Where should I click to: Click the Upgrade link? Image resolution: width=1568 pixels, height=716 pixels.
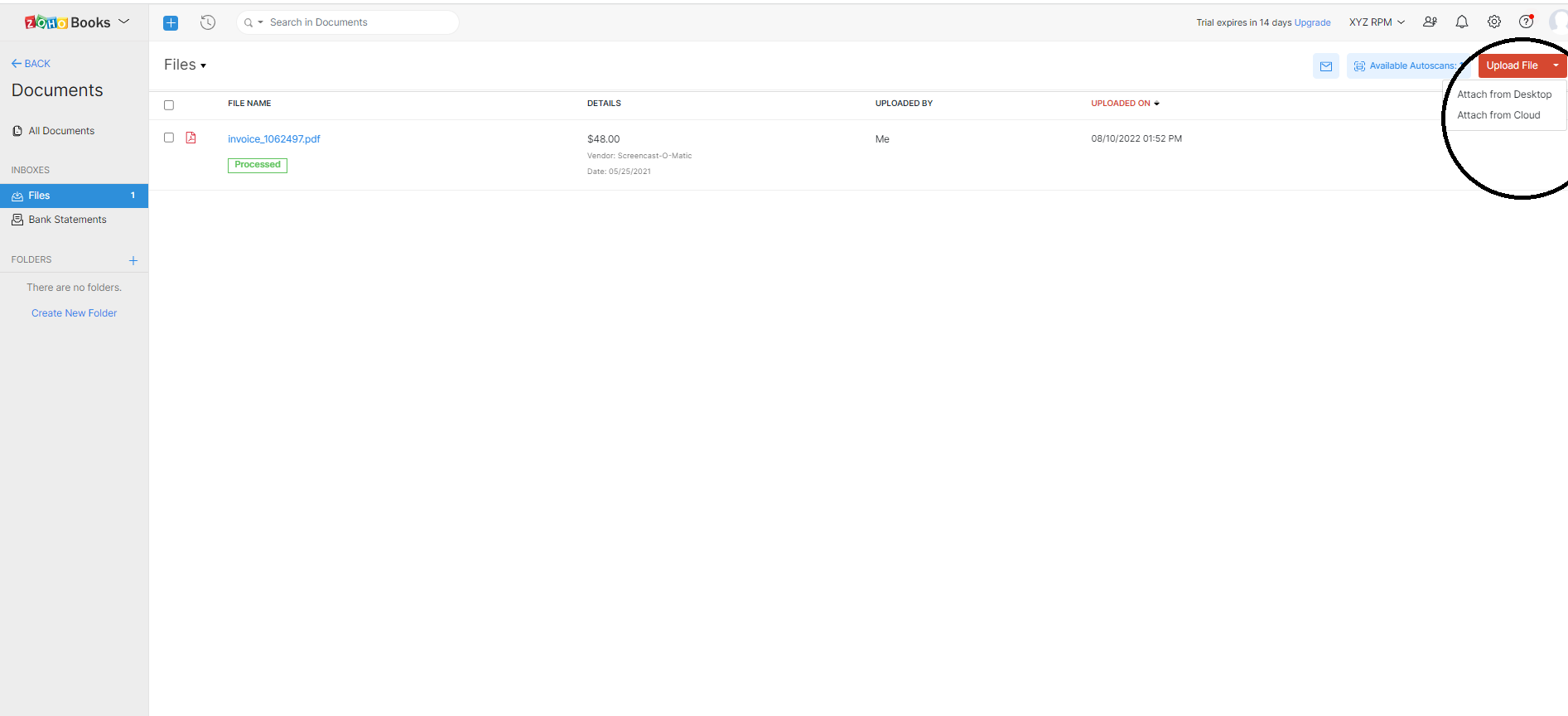point(1312,22)
